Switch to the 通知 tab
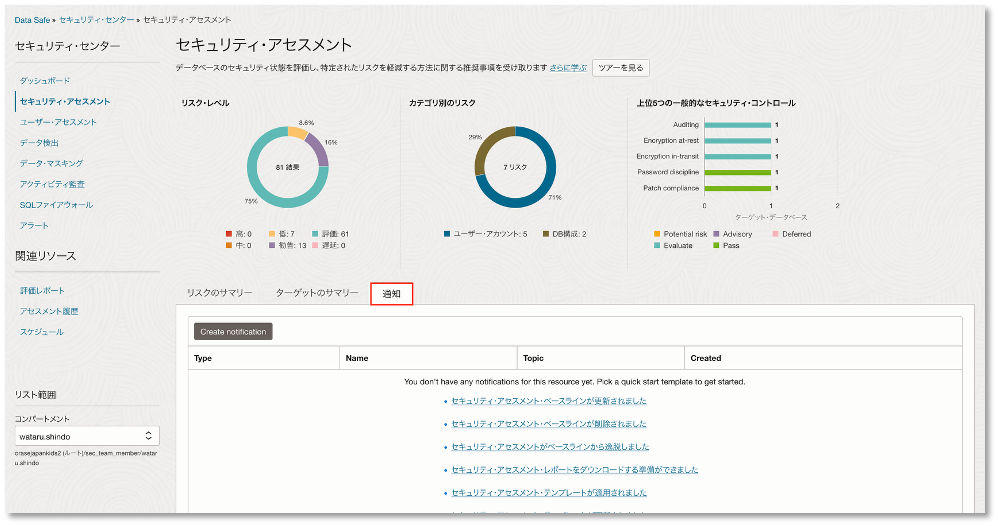This screenshot has width=998, height=526. point(391,293)
